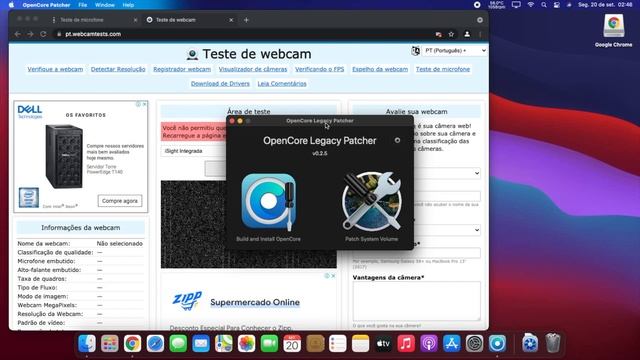This screenshot has height=360, width=640.
Task: Click the Download de Drivers link
Action: pos(220,84)
